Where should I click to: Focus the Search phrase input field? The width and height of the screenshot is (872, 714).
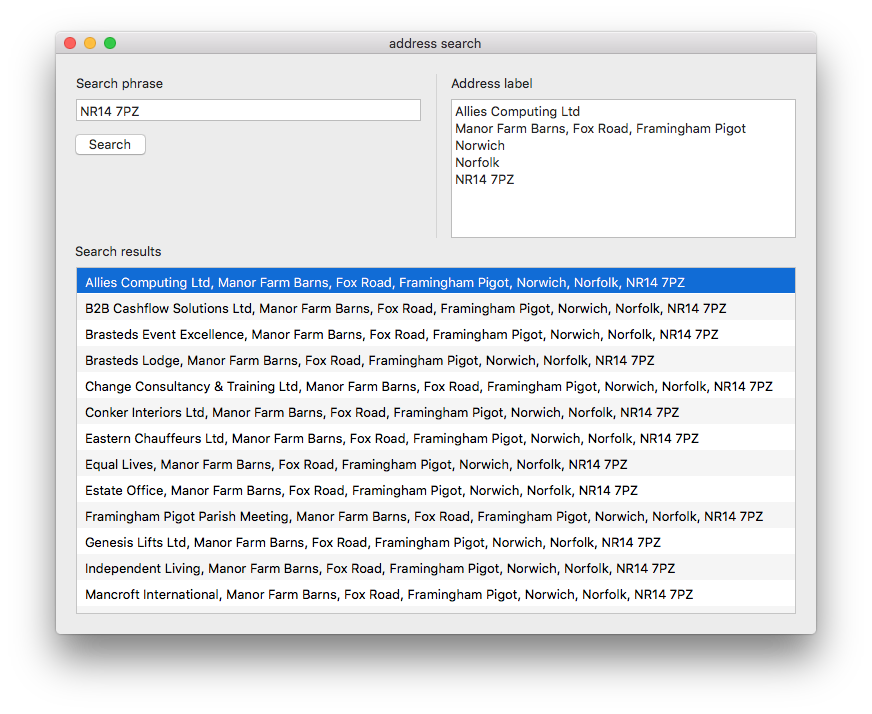[x=248, y=111]
